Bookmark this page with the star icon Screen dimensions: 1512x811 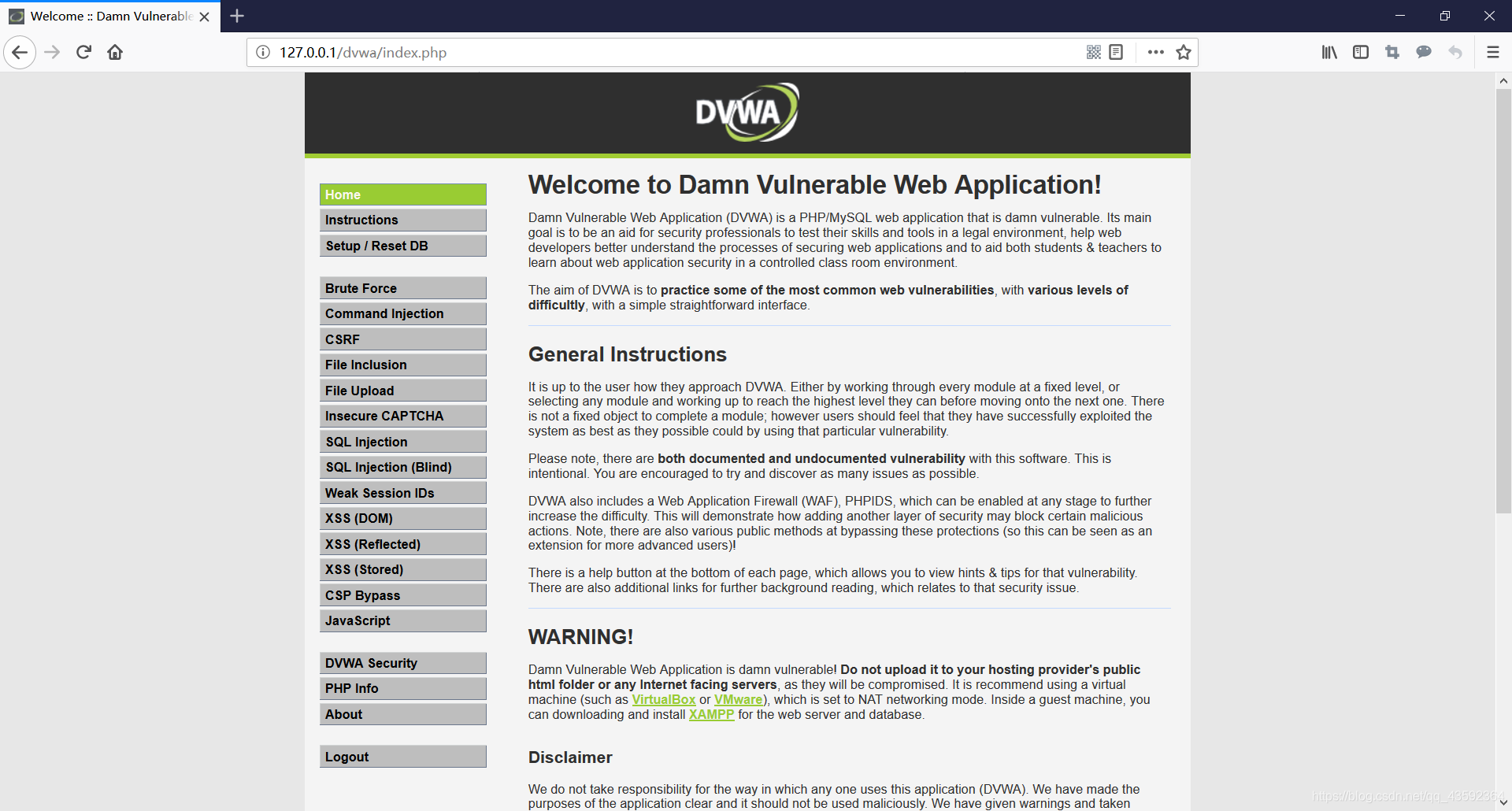(1184, 53)
